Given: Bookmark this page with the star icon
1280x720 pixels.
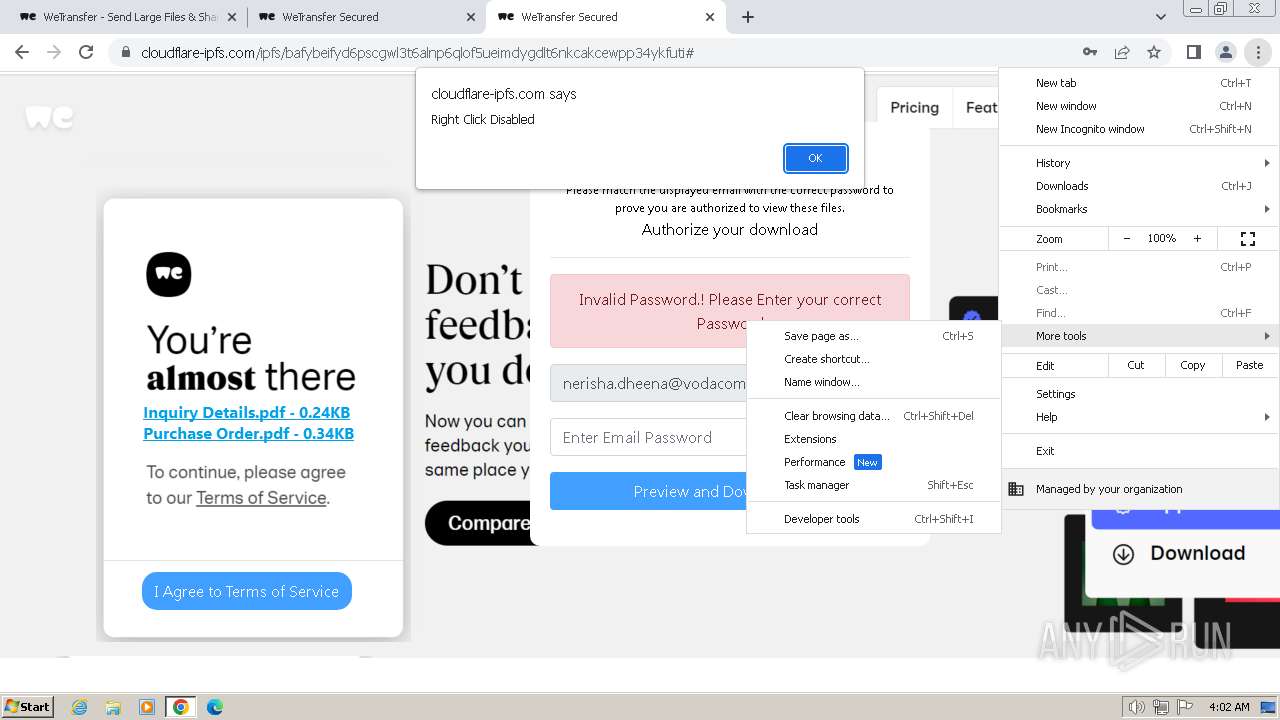Looking at the screenshot, I should [x=1154, y=52].
